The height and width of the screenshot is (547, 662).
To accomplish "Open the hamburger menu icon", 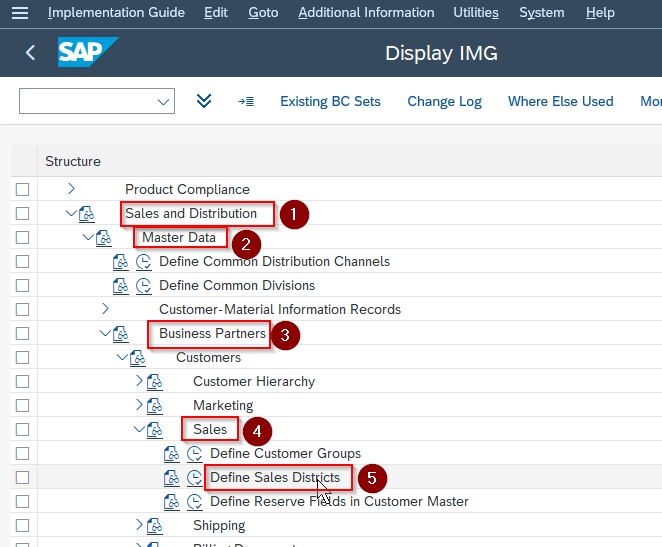I will 20,13.
